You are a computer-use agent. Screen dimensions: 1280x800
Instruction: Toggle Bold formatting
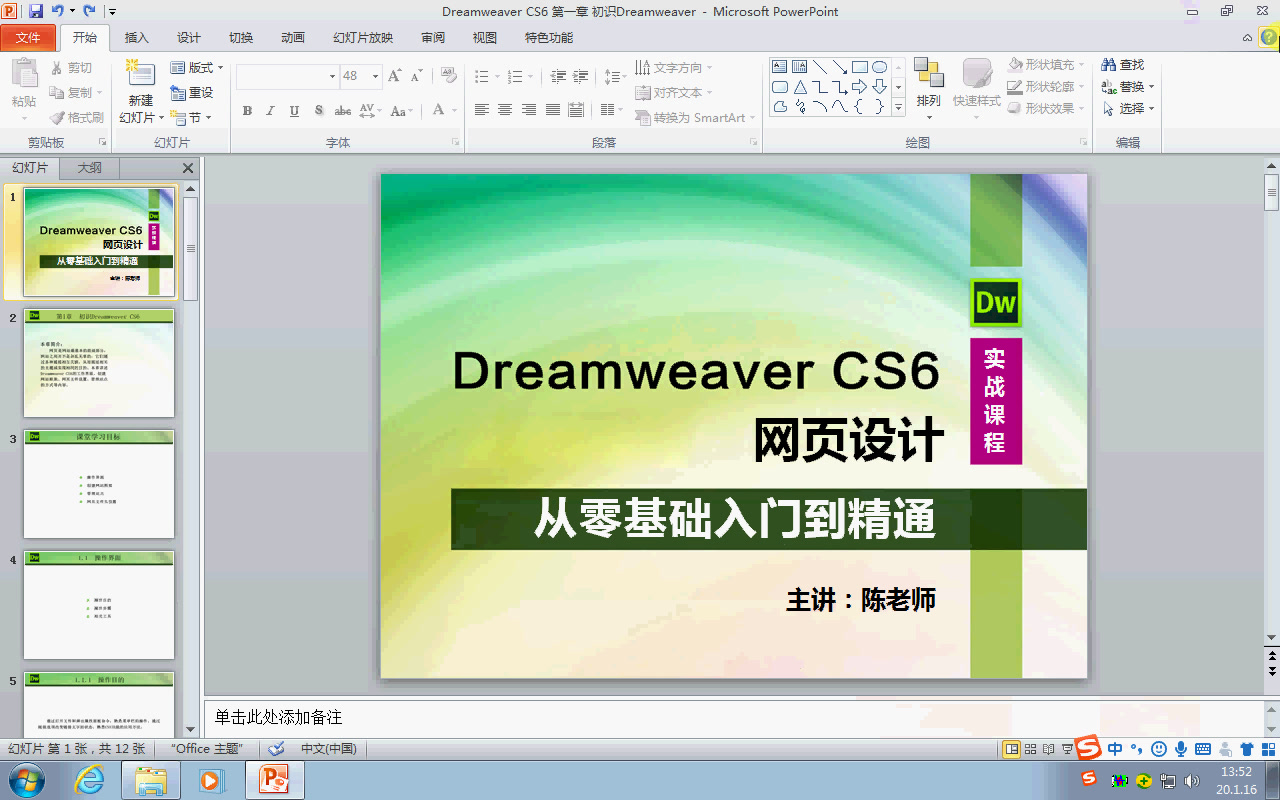coord(247,111)
